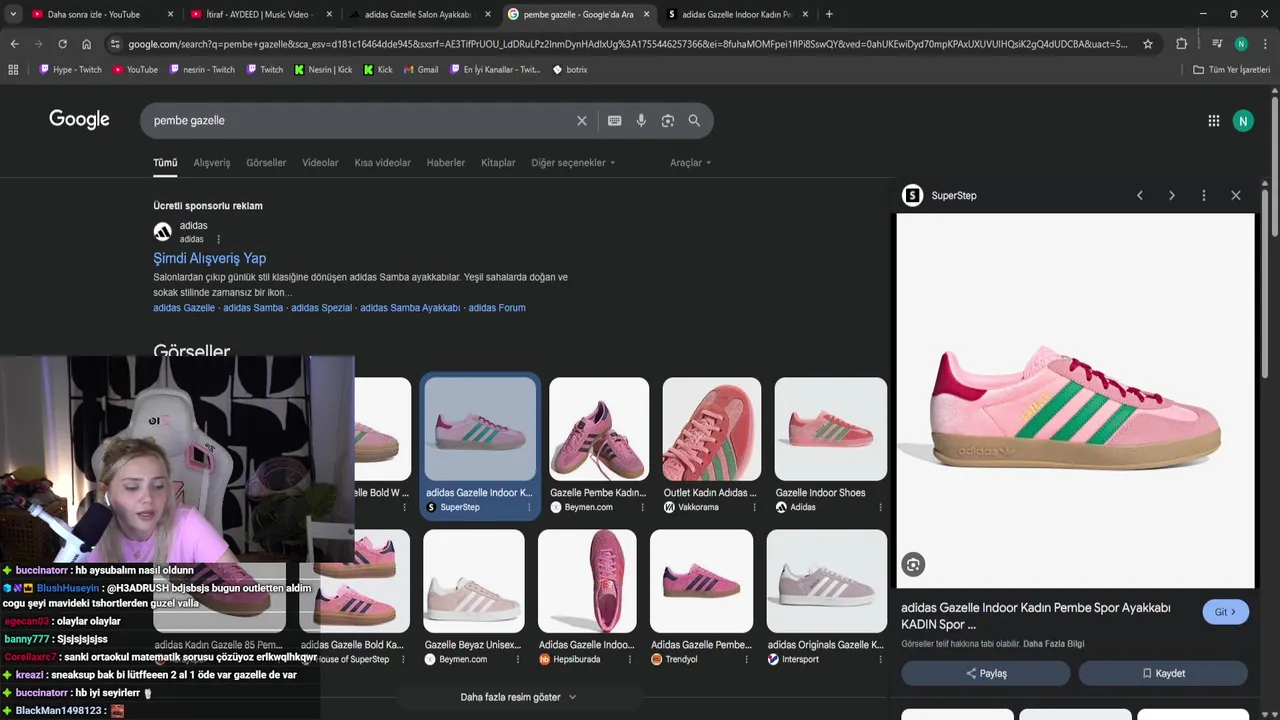1280x720 pixels.
Task: Open the 'adidas Forum' sitelink
Action: click(497, 308)
